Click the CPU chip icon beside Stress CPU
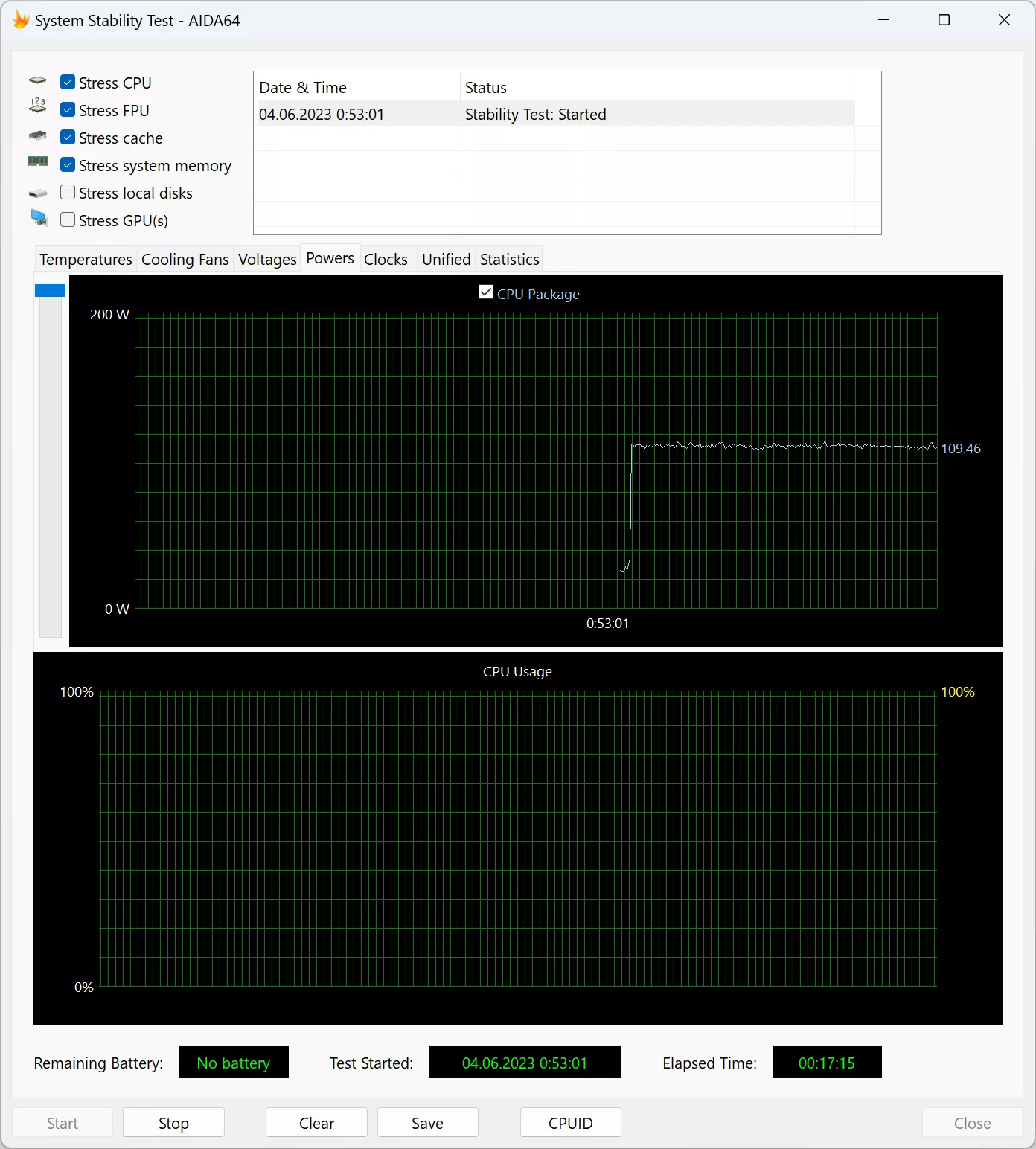Image resolution: width=1036 pixels, height=1149 pixels. pyautogui.click(x=38, y=80)
